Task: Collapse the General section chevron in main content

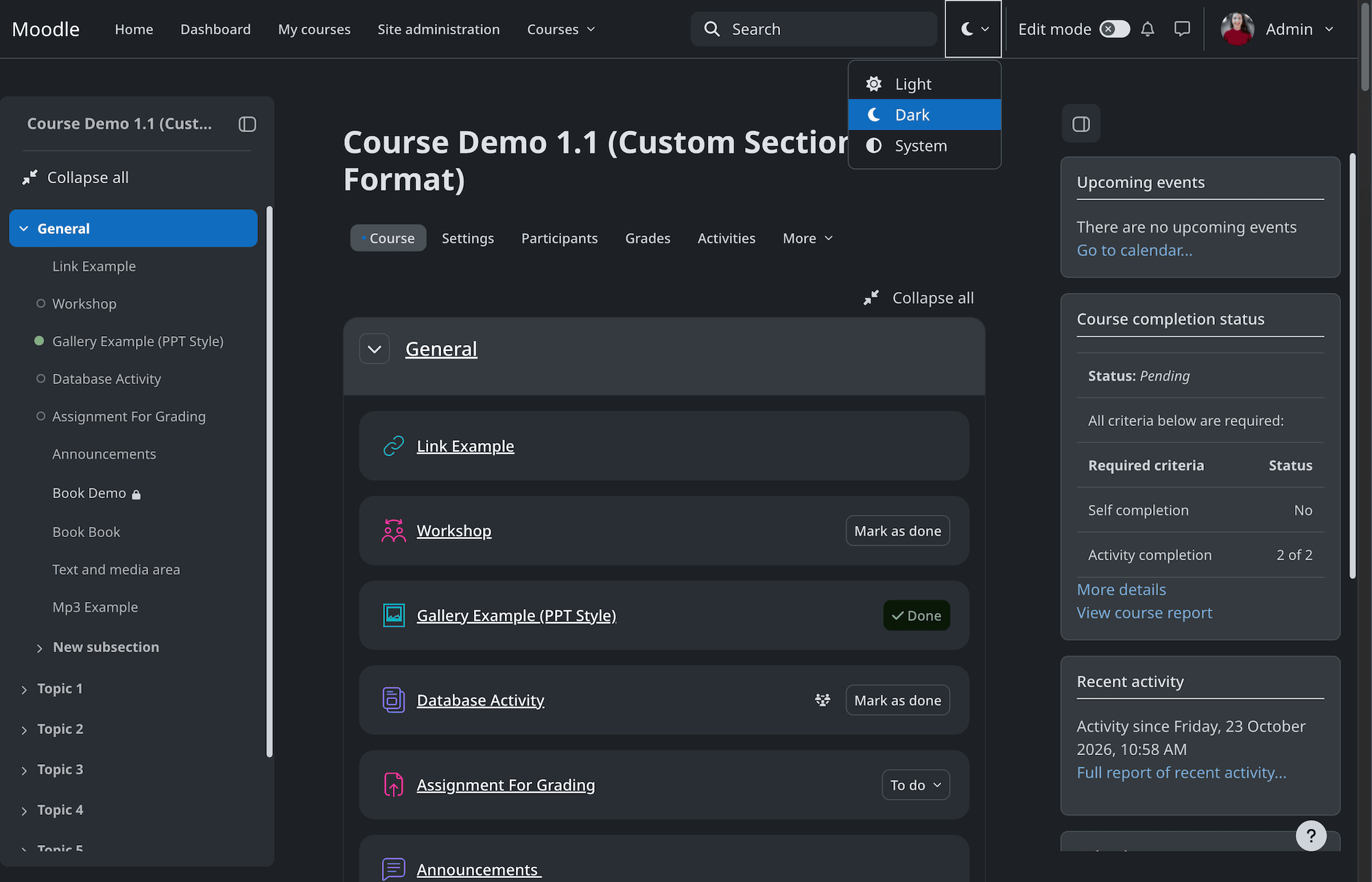Action: click(375, 349)
